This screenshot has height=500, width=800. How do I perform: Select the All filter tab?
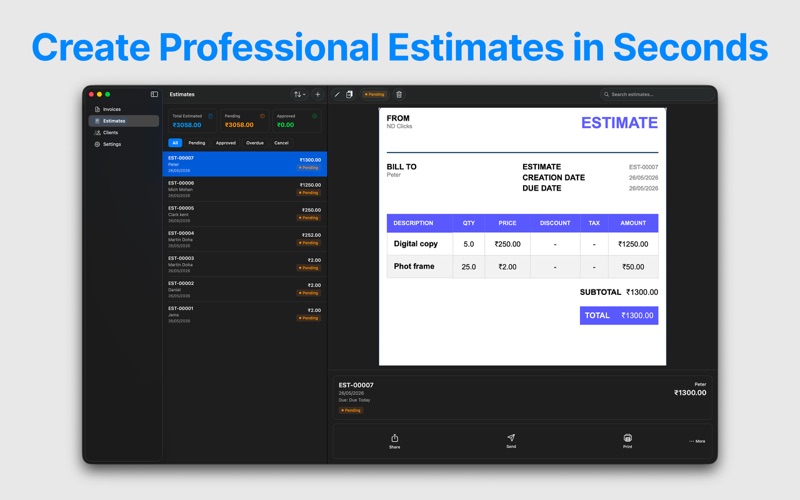(175, 143)
